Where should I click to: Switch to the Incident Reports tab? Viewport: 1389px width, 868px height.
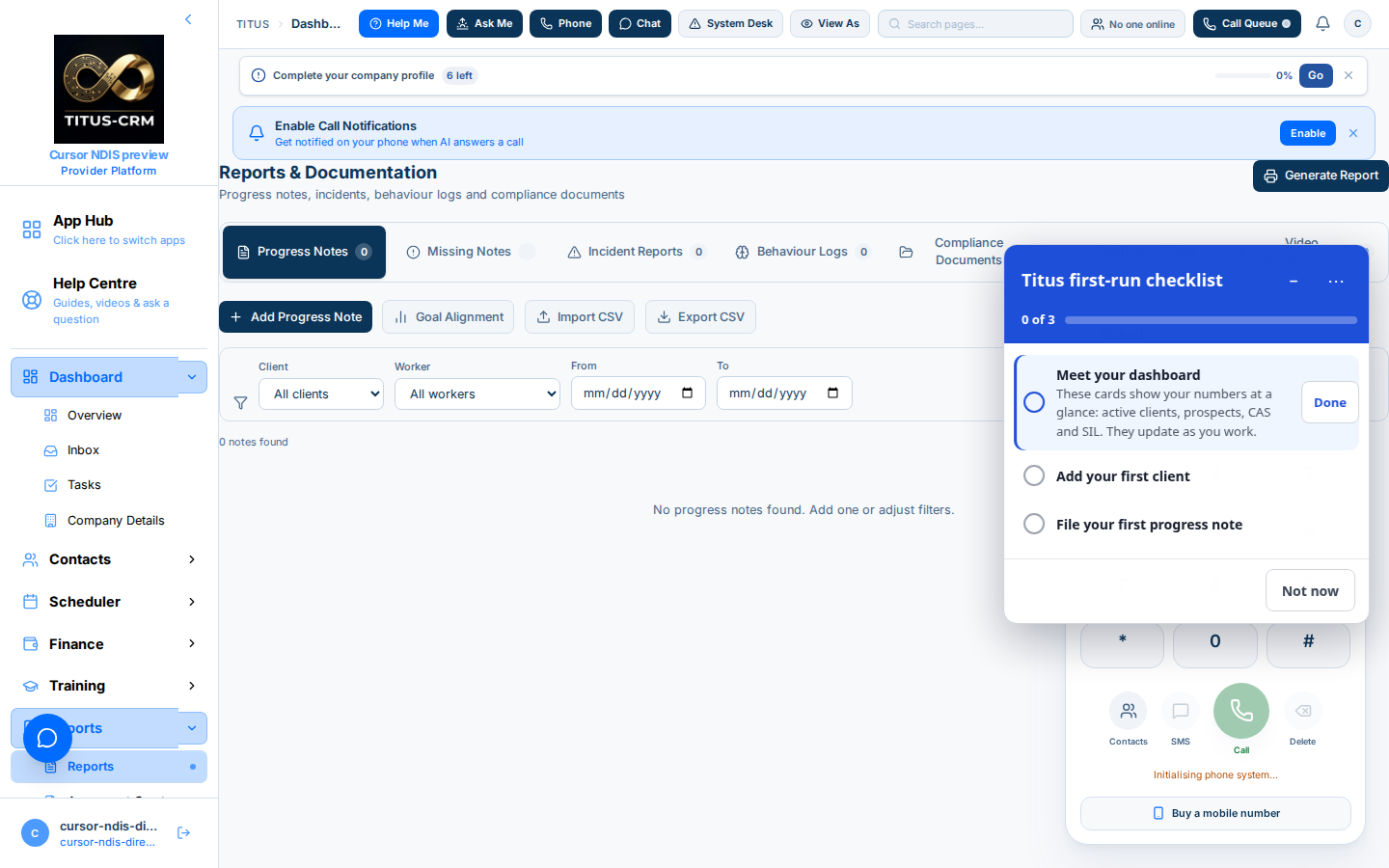(637, 252)
